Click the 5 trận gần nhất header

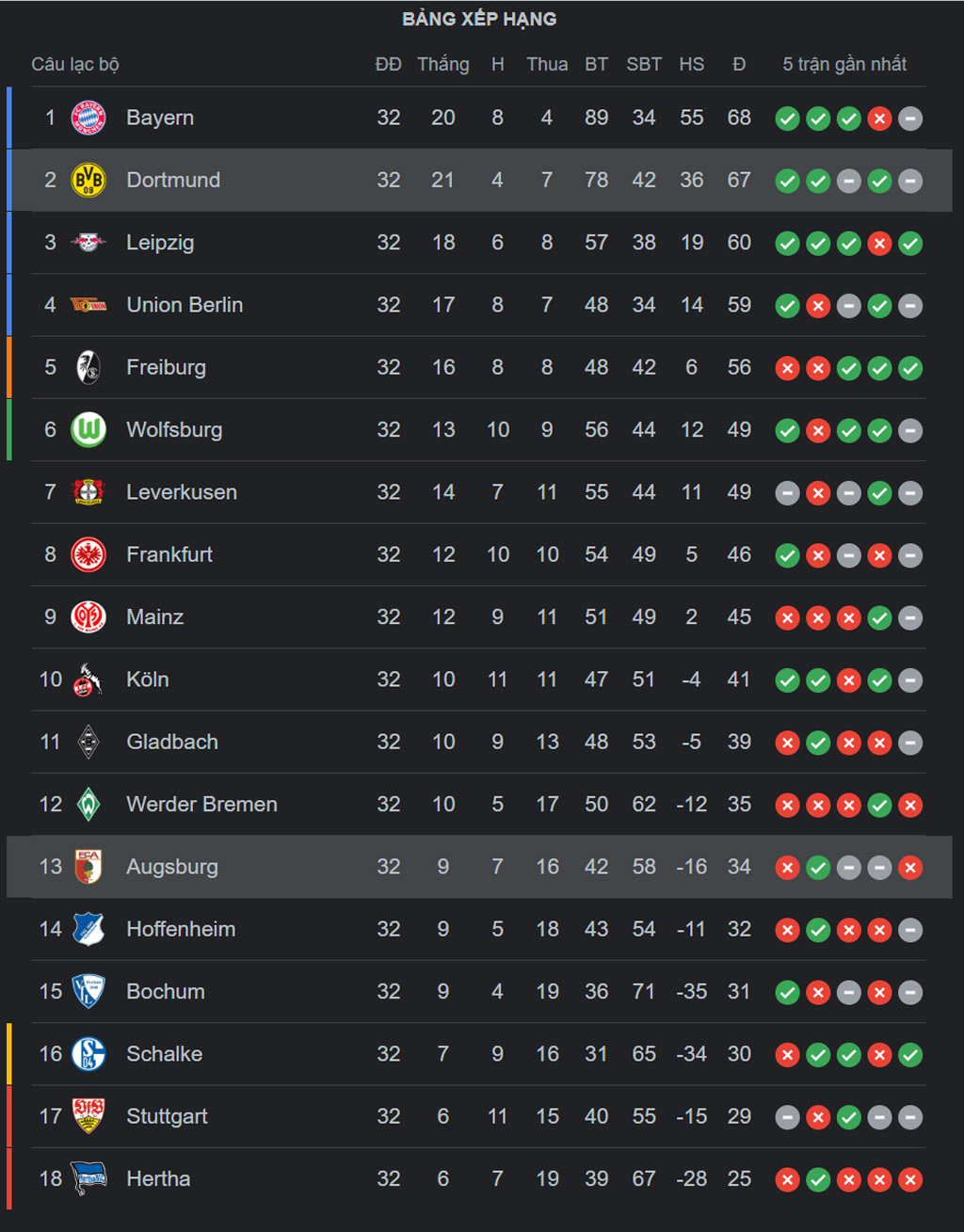tap(844, 64)
